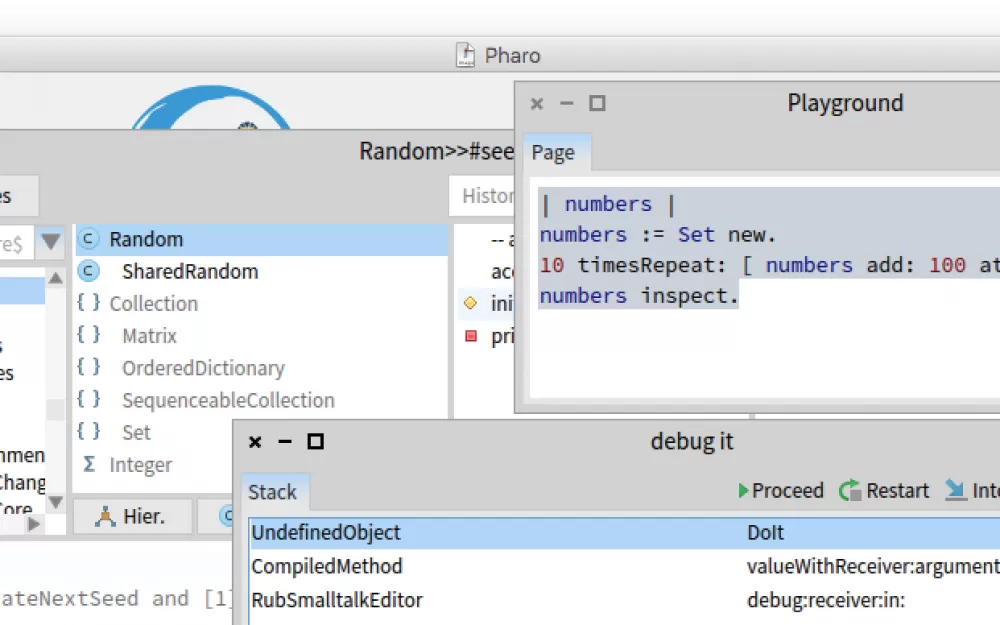1000x625 pixels.
Task: Select the Matrix entry in class list
Action: tap(149, 335)
